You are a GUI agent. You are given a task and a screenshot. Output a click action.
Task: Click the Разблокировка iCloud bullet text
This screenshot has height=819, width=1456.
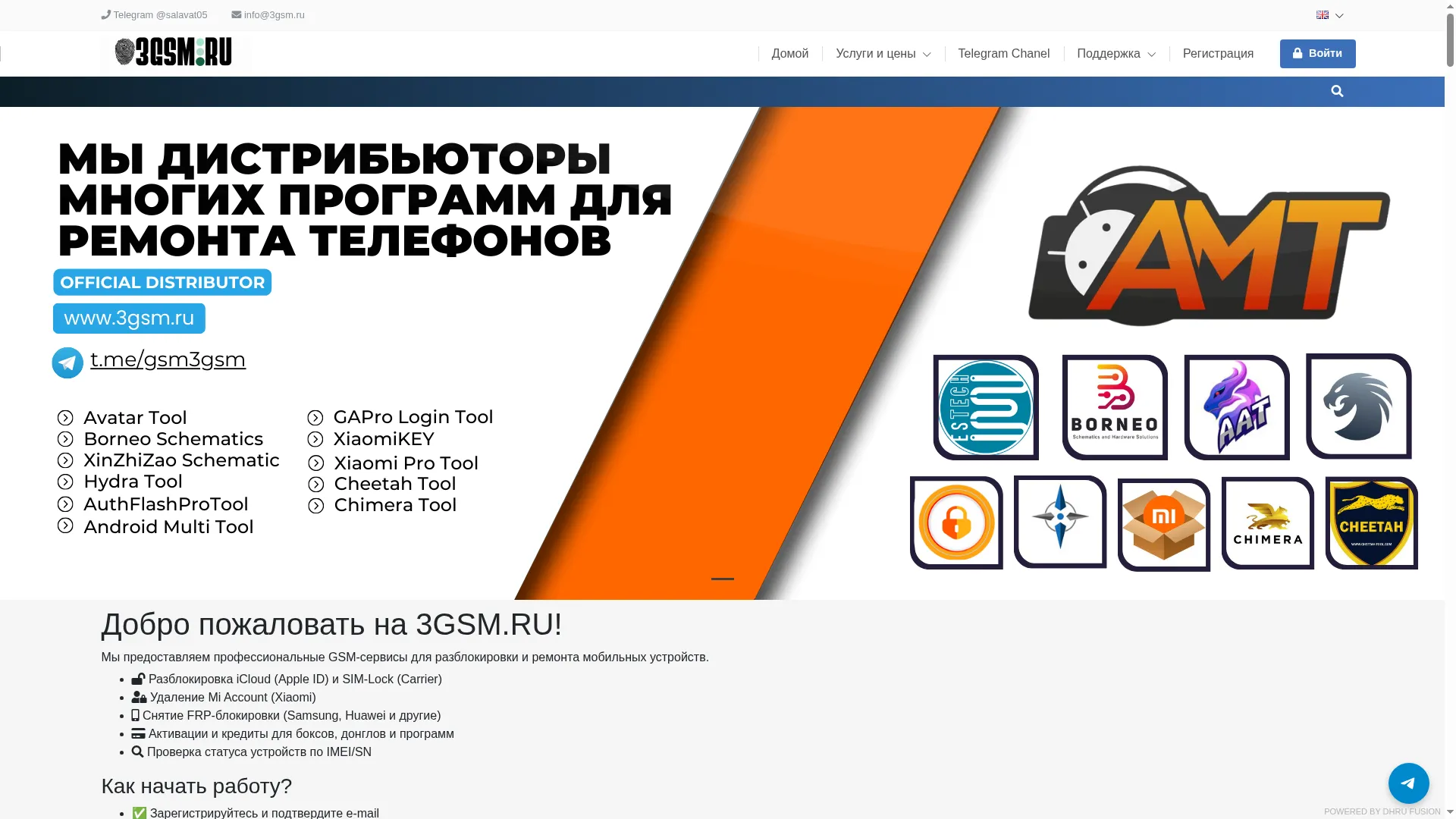point(295,679)
